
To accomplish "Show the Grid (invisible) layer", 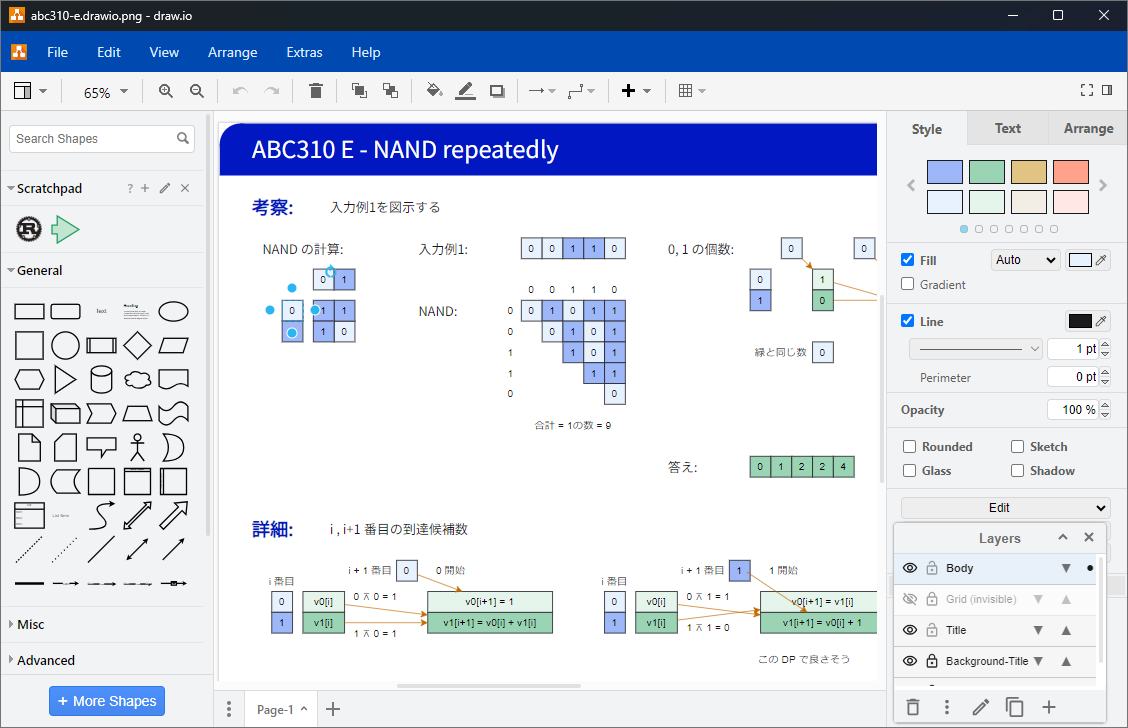I will click(x=910, y=599).
